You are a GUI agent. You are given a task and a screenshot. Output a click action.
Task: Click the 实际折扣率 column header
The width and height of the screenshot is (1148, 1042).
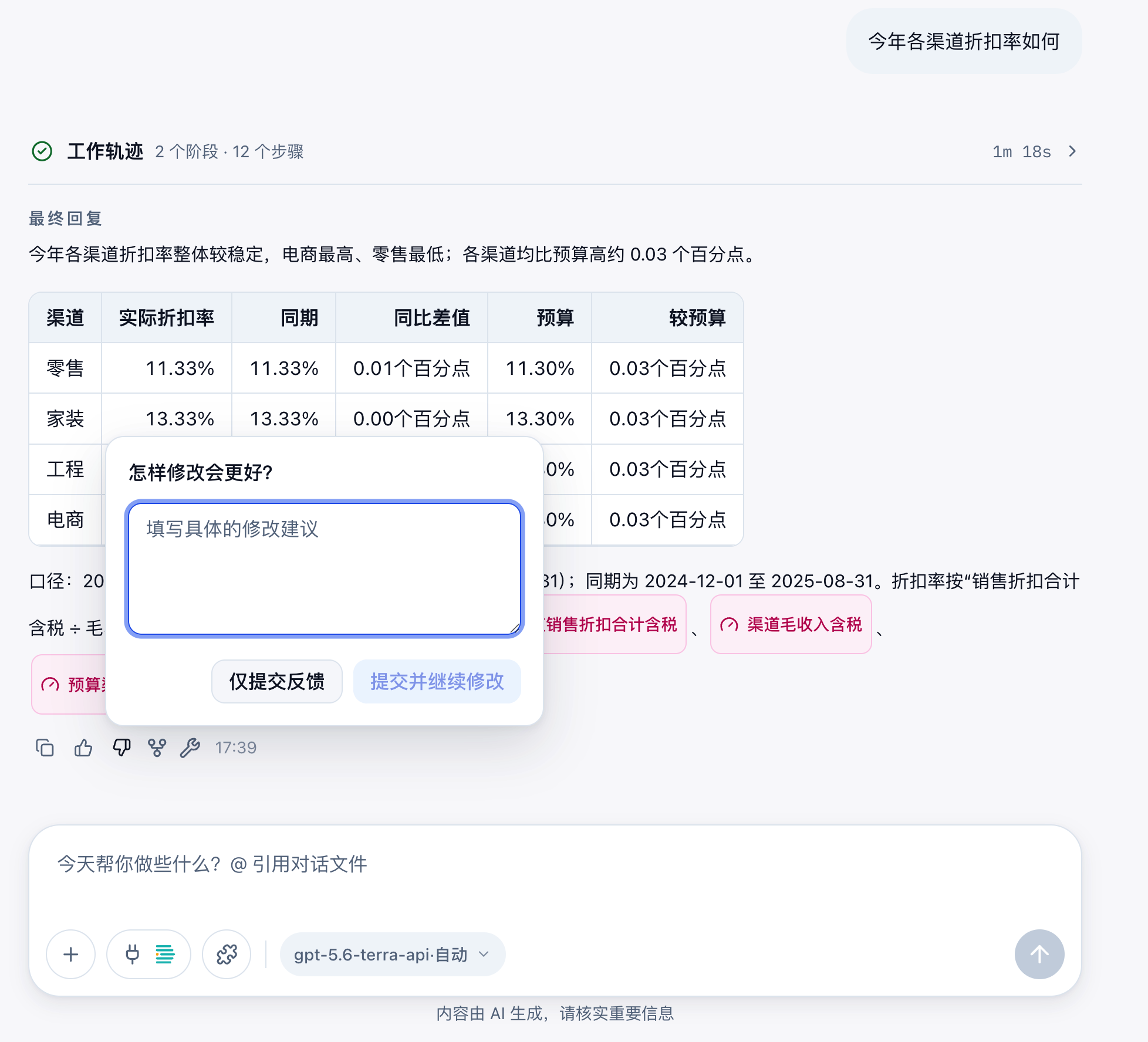(x=167, y=317)
